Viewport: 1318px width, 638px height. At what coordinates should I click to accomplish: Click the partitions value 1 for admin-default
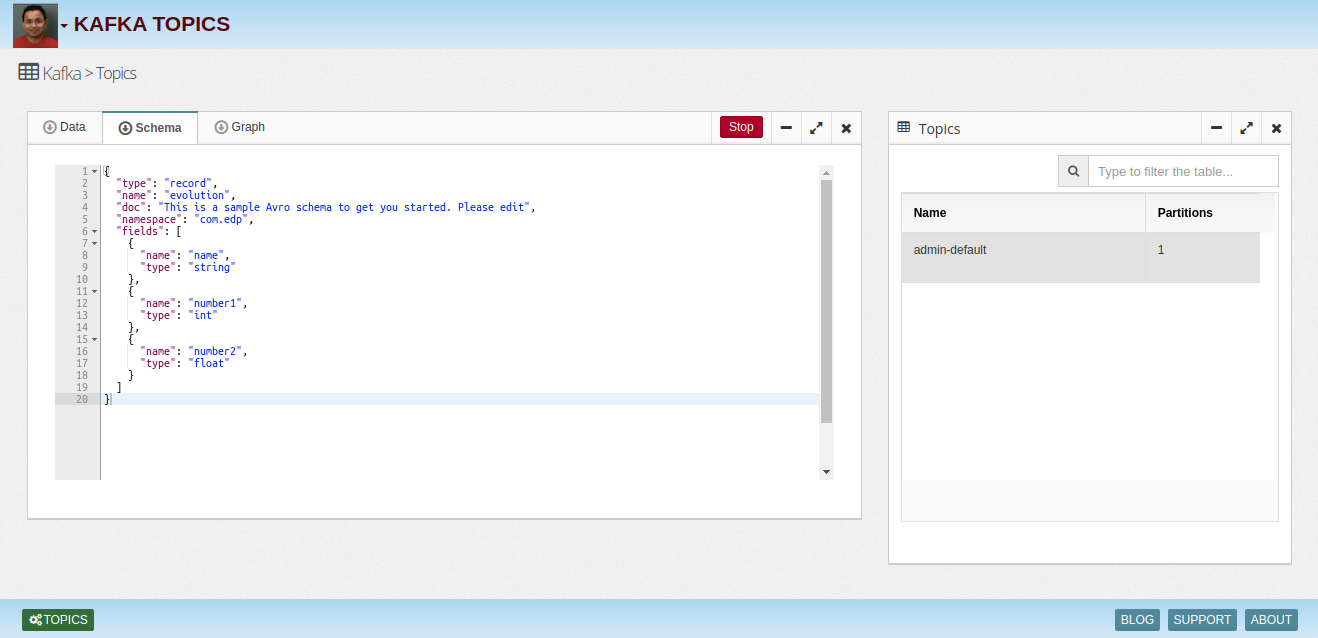point(1161,250)
